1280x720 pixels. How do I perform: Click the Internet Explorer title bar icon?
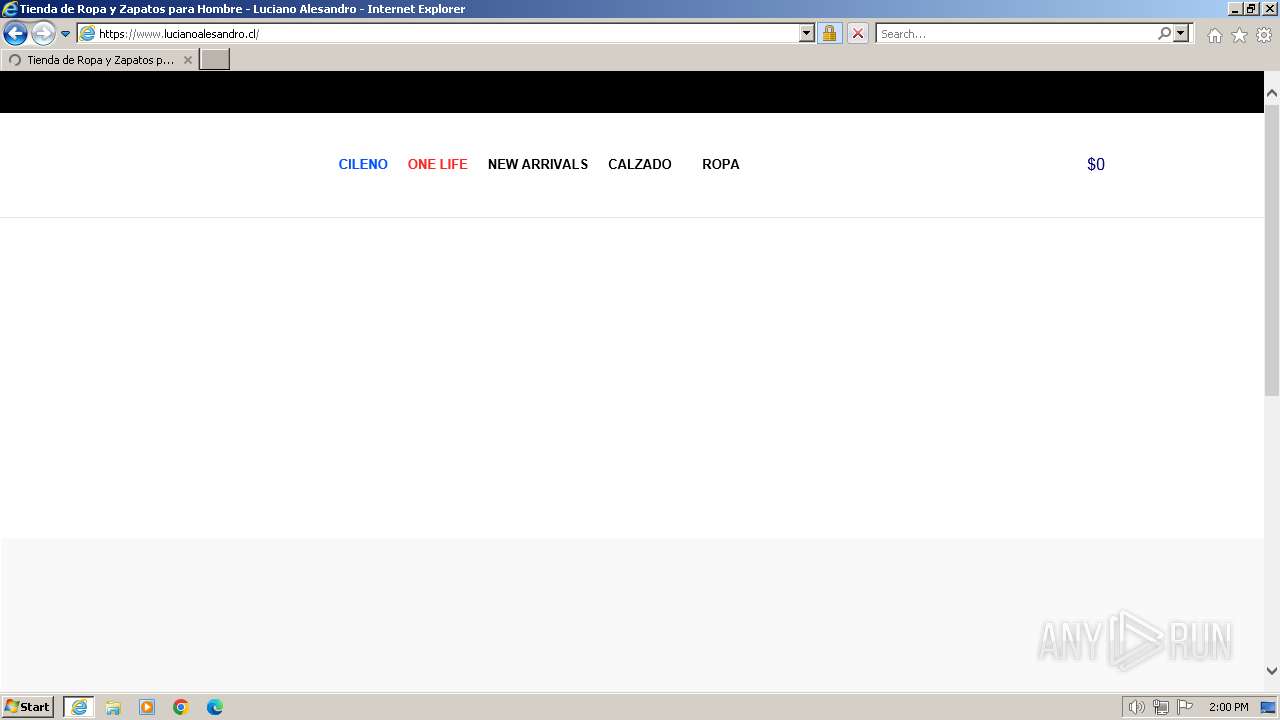click(10, 9)
